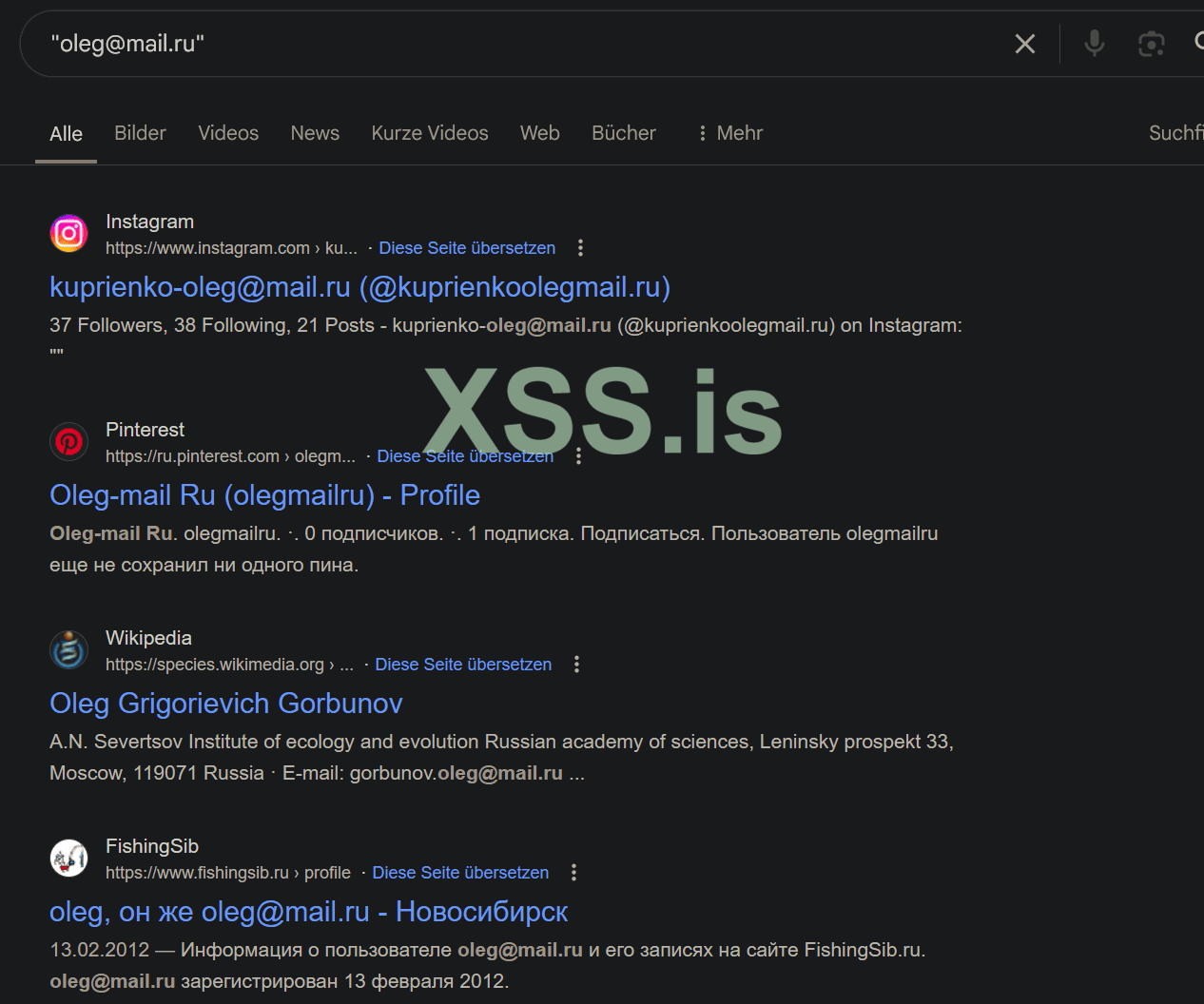The height and width of the screenshot is (1004, 1204).
Task: Translate the Pinterest result page
Action: pyautogui.click(x=465, y=456)
